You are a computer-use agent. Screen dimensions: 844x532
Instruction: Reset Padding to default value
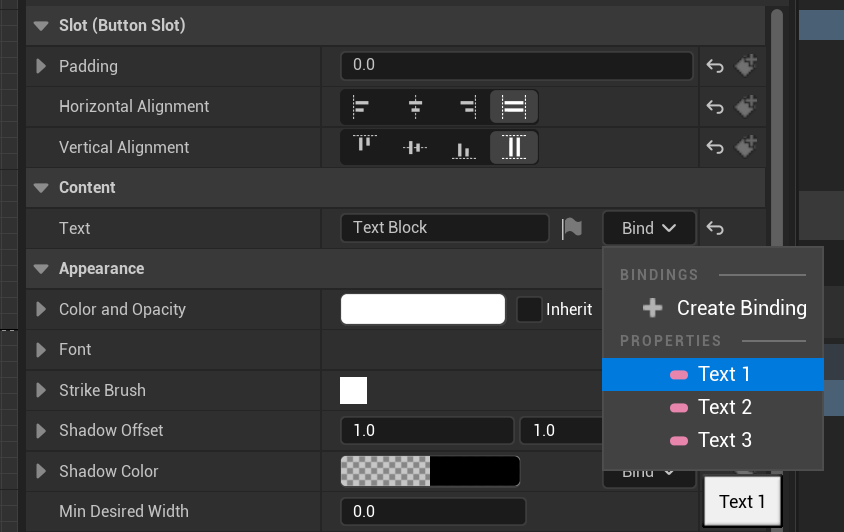[715, 66]
